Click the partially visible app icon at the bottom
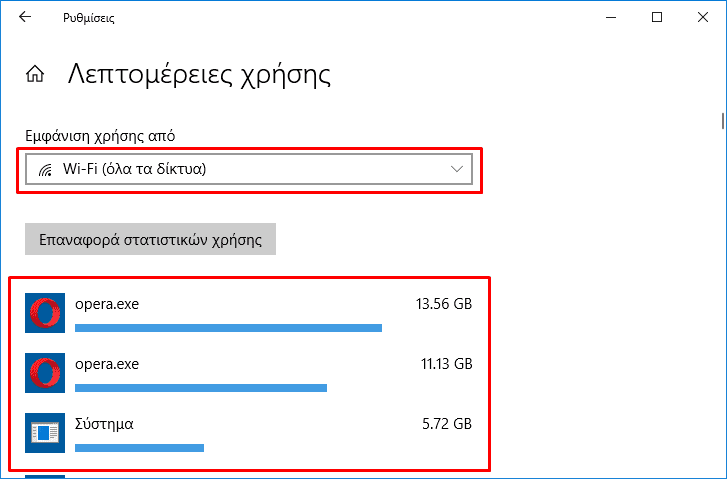The width and height of the screenshot is (727, 479). click(x=45, y=476)
